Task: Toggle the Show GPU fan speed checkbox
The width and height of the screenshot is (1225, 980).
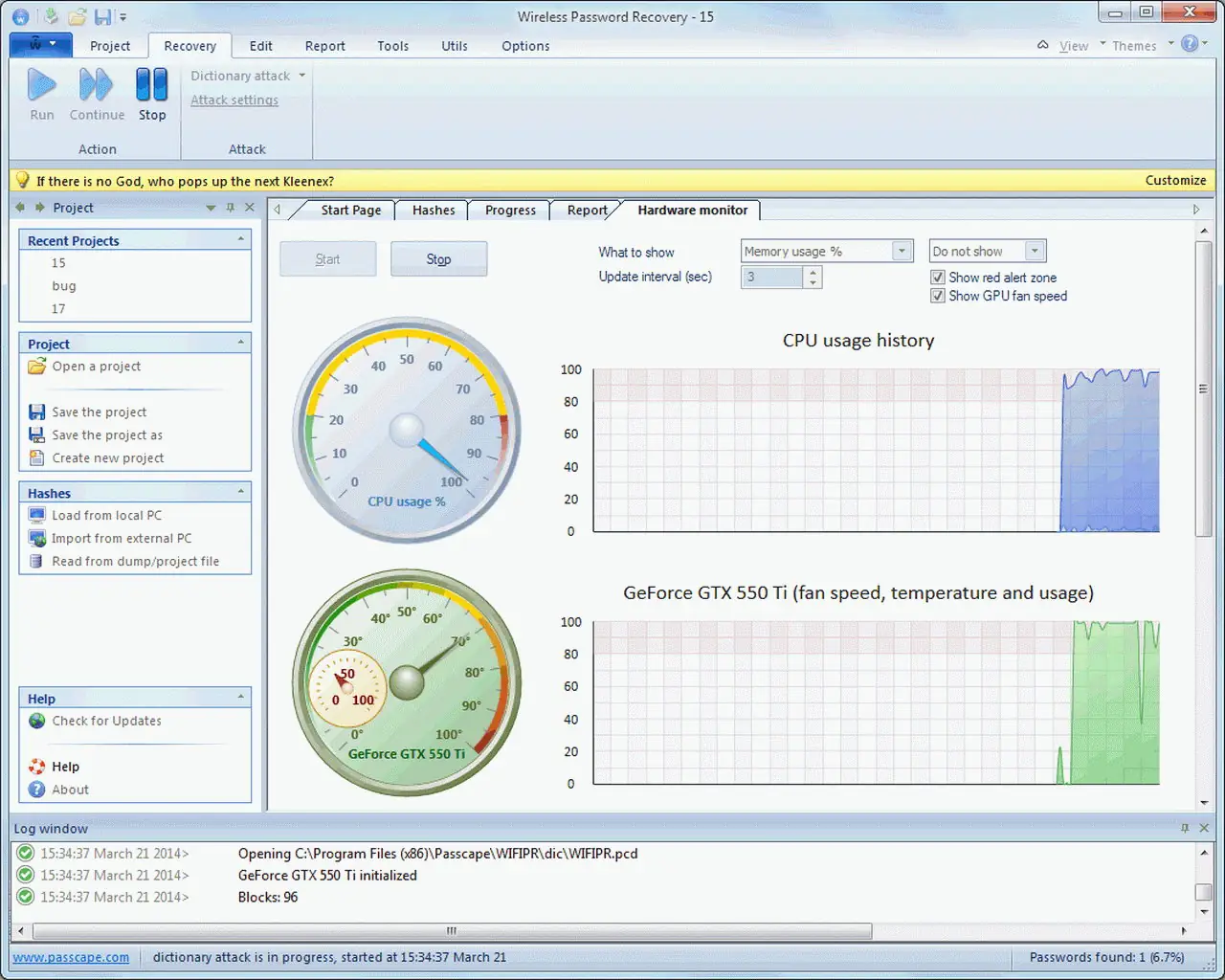Action: 938,296
